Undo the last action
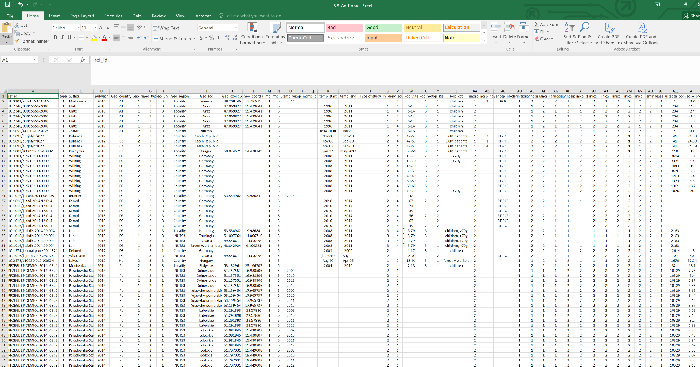 coord(21,4)
